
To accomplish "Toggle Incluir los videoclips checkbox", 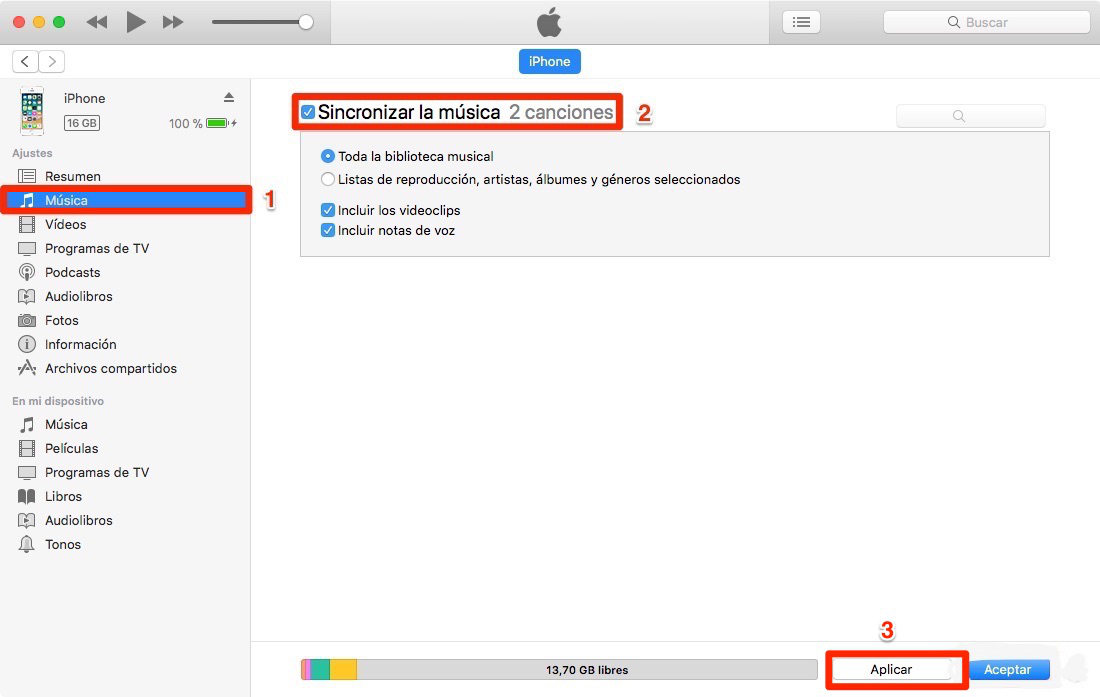I will [x=328, y=210].
